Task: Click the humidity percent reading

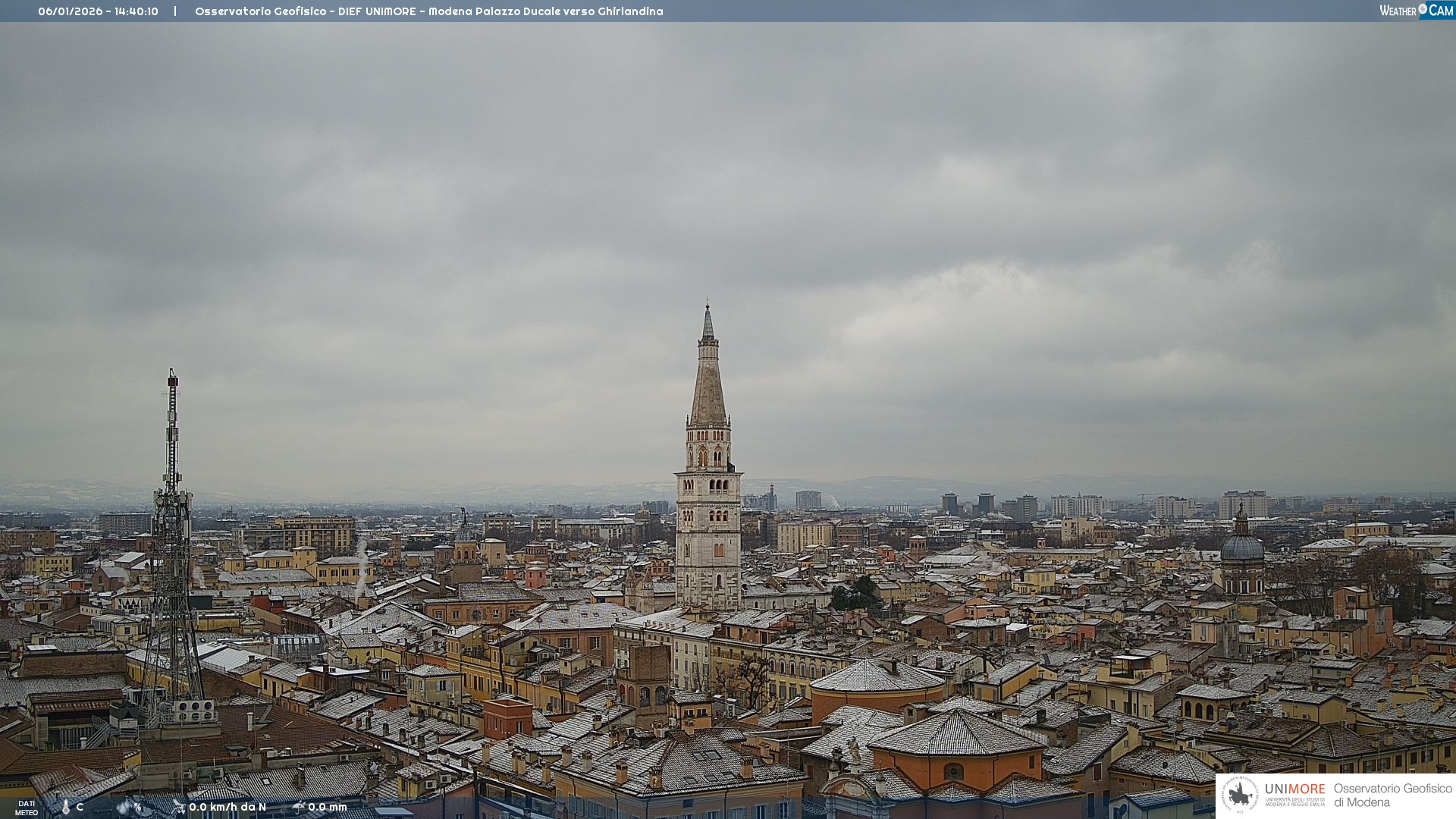Action: coord(137,807)
